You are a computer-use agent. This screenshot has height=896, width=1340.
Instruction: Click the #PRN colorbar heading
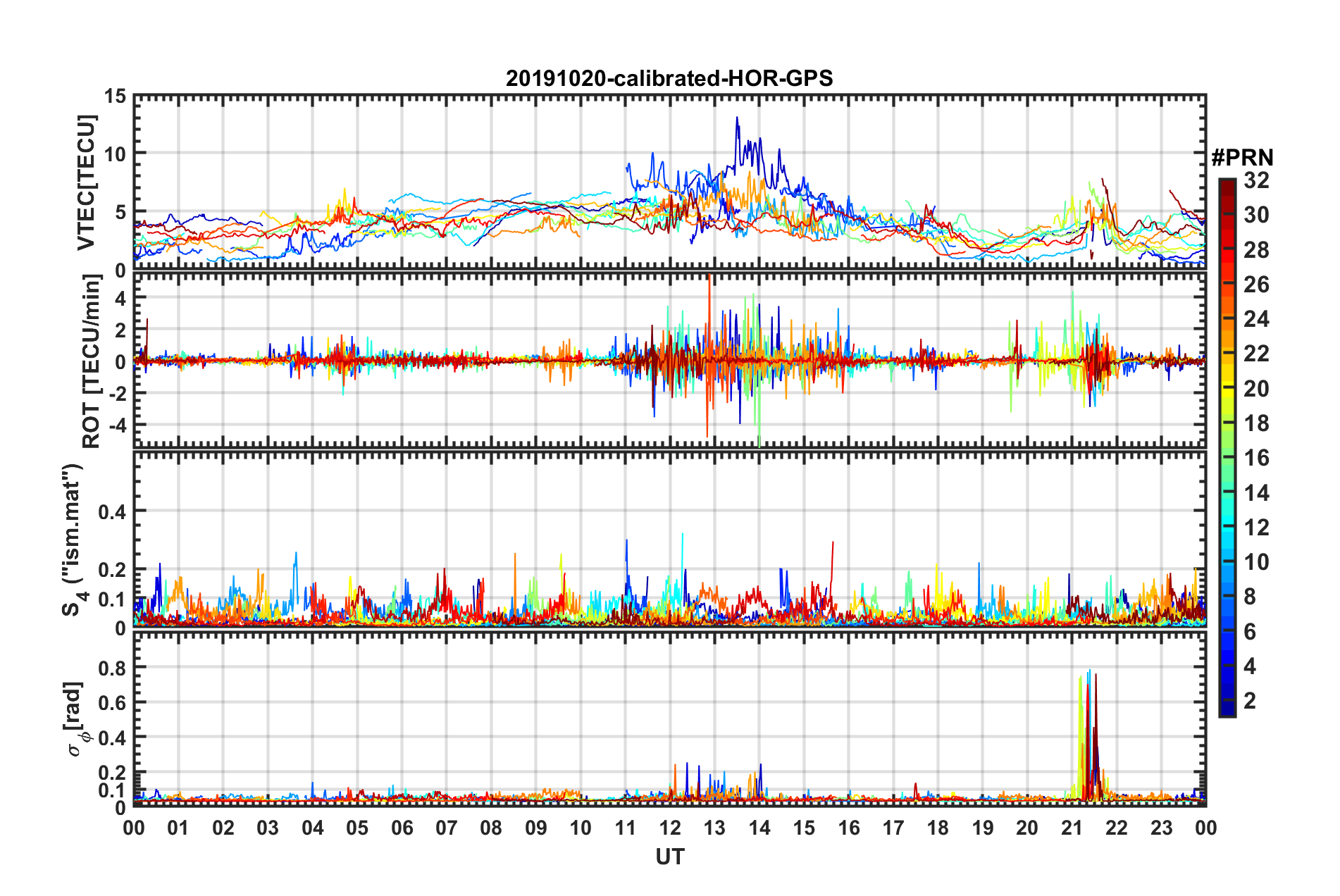pos(1242,158)
